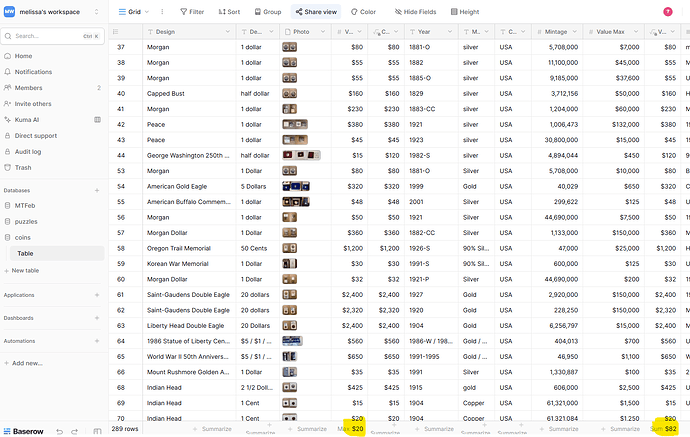Open the Trash
This screenshot has width=690, height=437.
point(23,167)
